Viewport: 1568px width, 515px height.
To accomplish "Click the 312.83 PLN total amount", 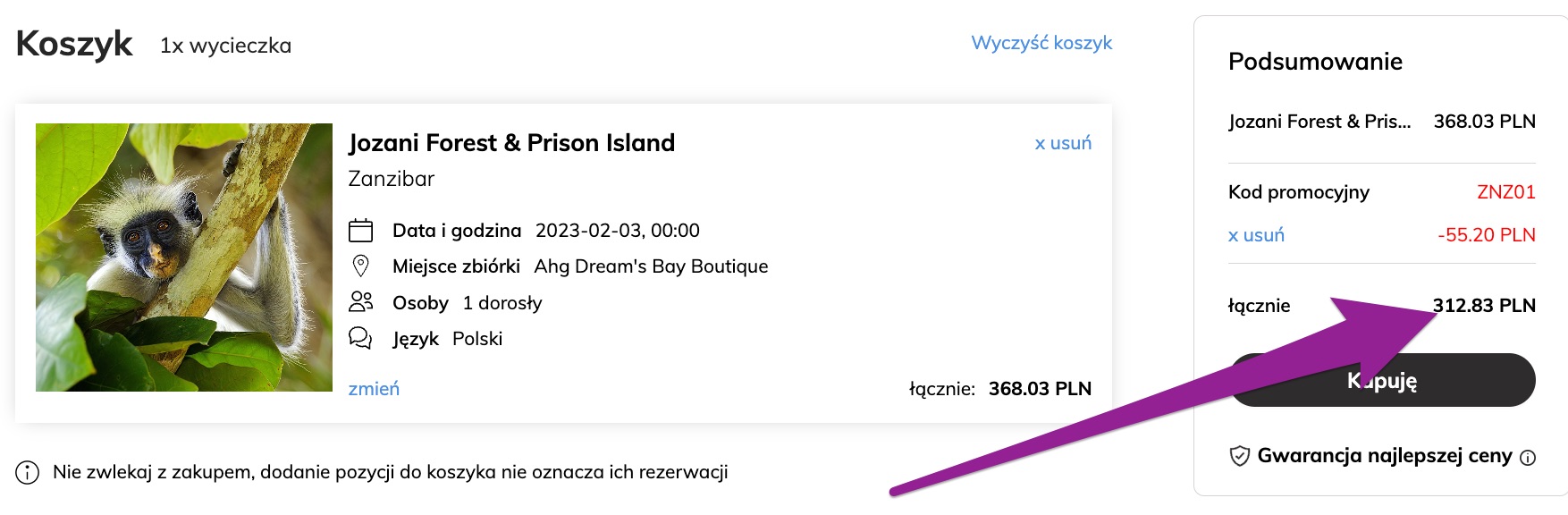I will 1484,306.
